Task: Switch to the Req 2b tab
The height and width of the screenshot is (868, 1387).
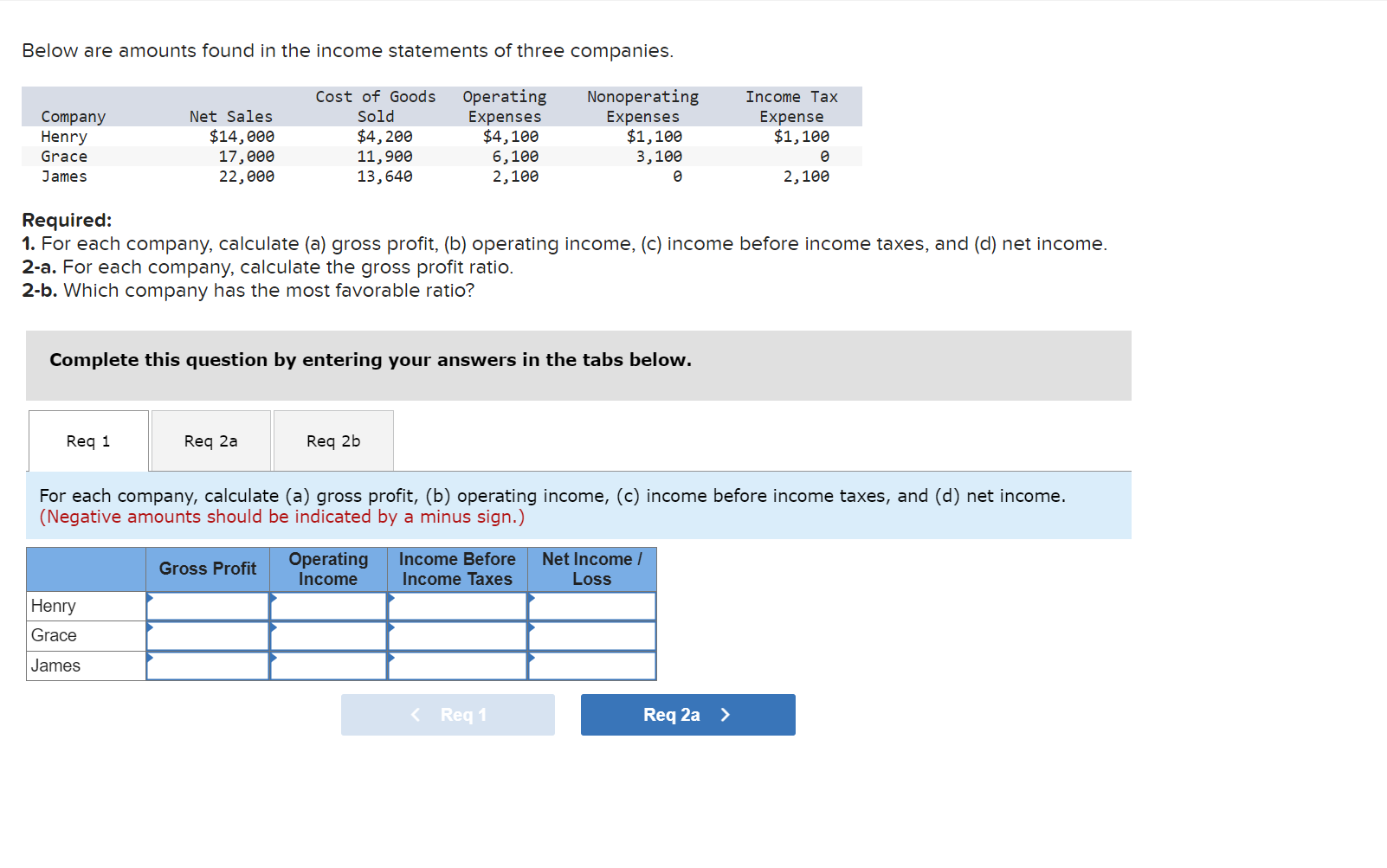Action: pos(332,440)
